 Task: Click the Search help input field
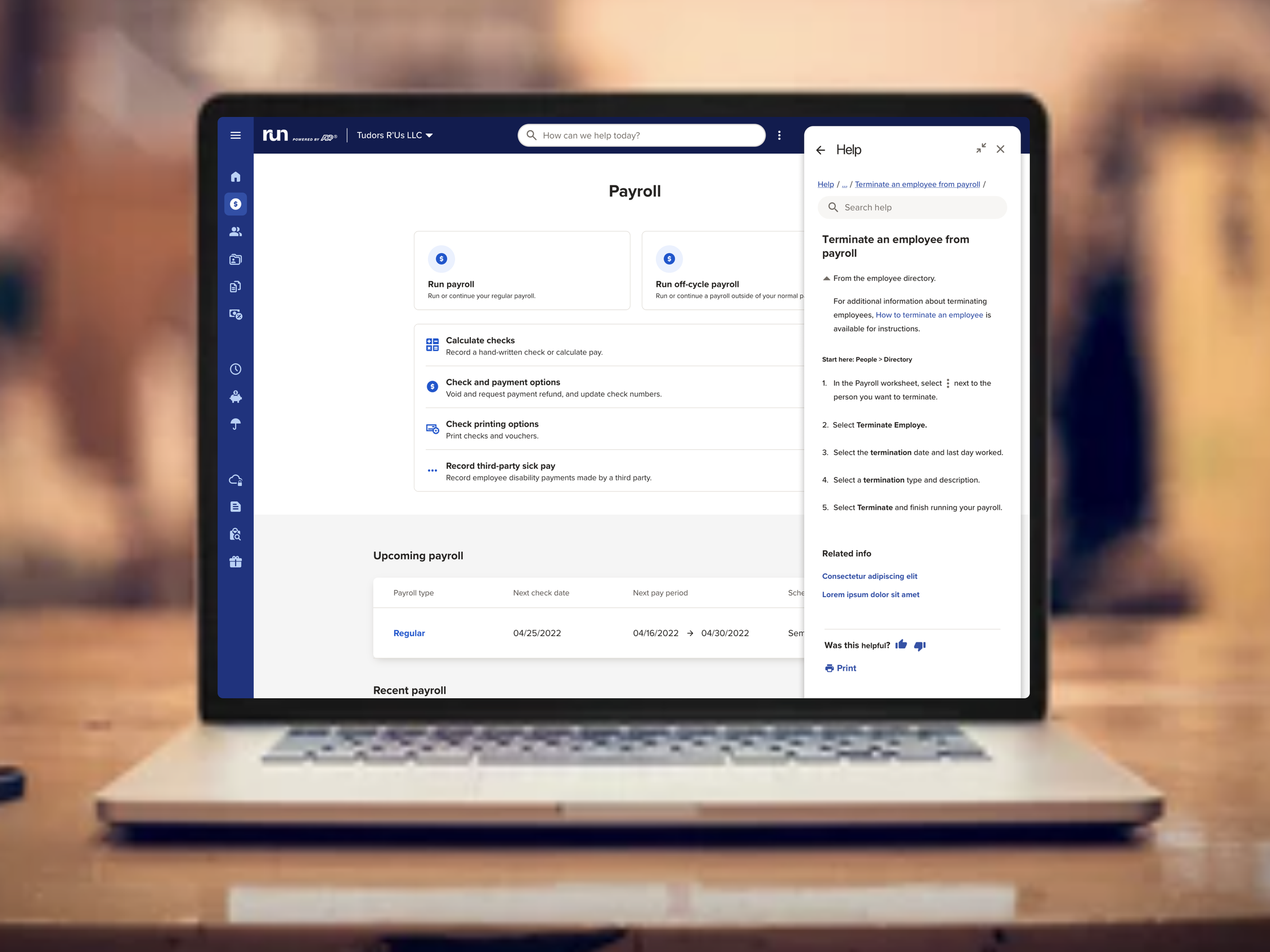point(918,207)
